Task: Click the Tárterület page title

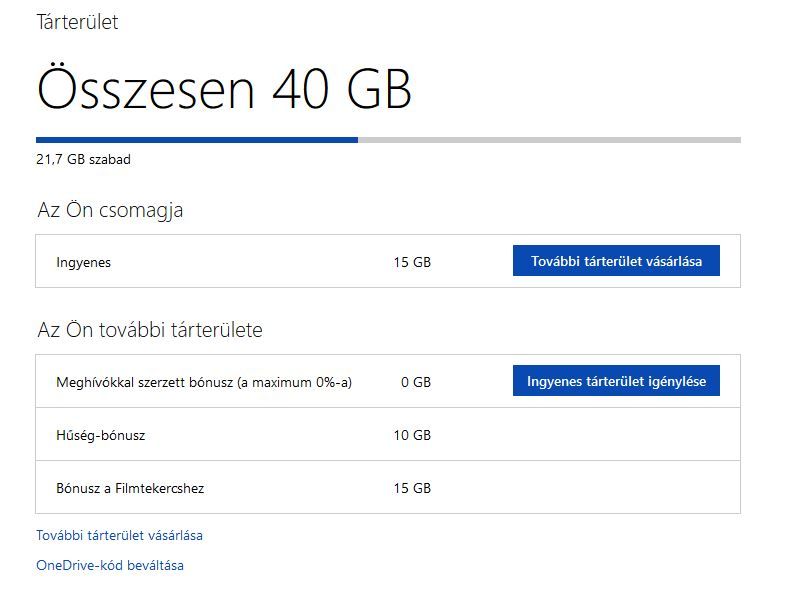Action: [x=77, y=22]
